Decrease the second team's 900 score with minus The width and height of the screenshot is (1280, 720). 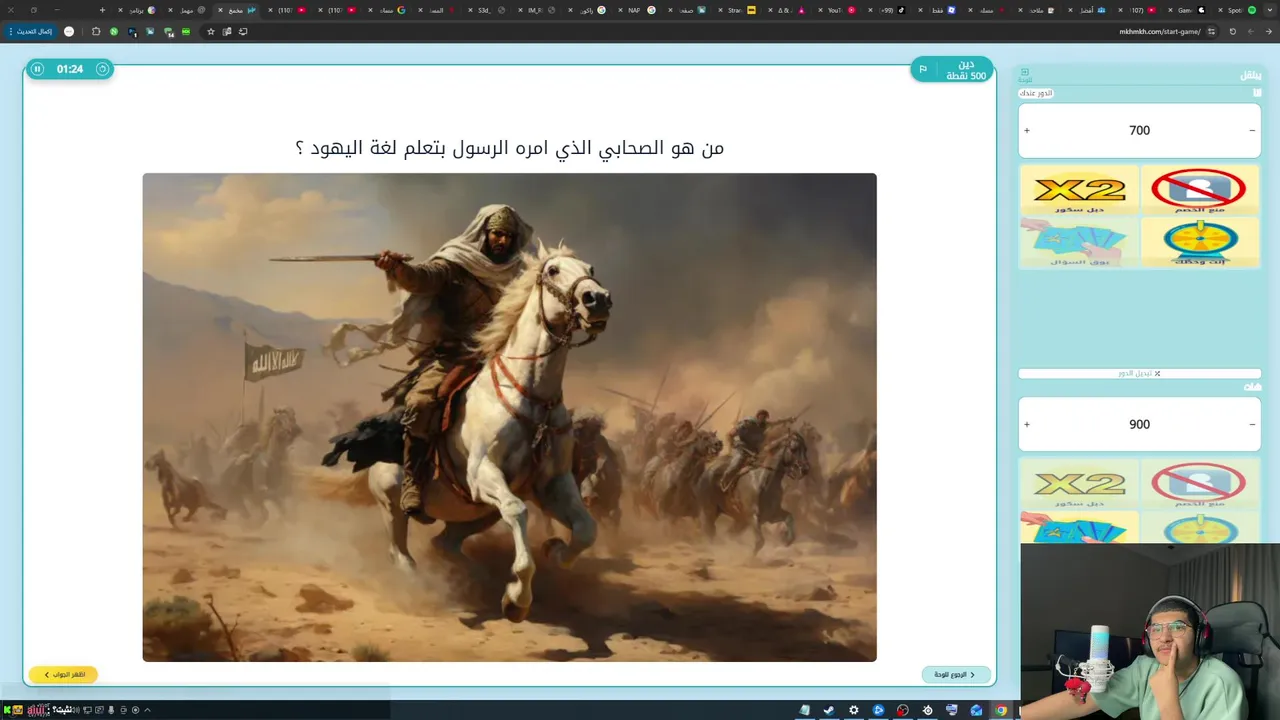click(1252, 425)
